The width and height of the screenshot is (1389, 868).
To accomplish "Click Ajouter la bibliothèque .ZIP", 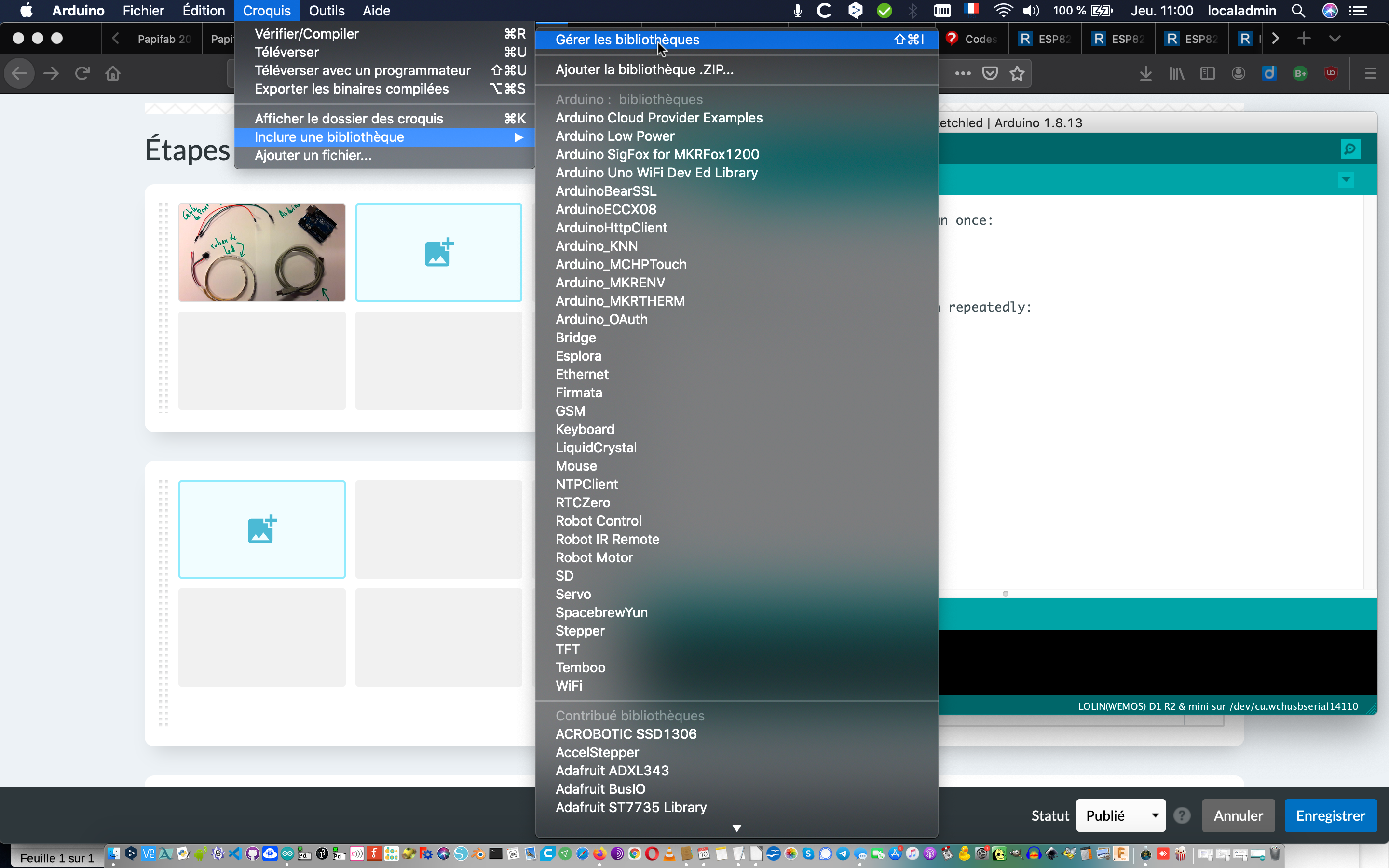I will pos(644,69).
